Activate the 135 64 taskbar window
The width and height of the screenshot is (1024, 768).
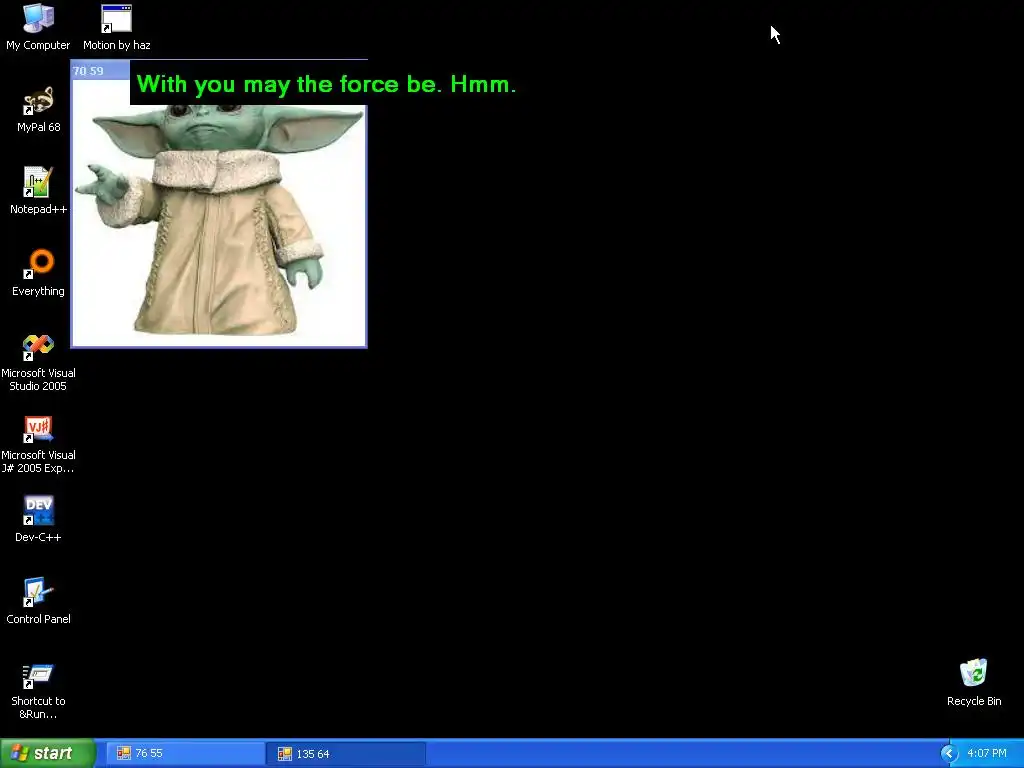[347, 754]
